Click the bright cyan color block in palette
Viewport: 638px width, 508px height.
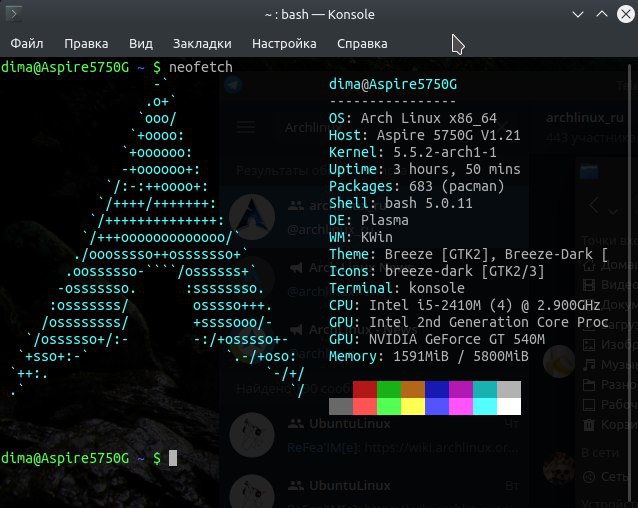coord(485,406)
